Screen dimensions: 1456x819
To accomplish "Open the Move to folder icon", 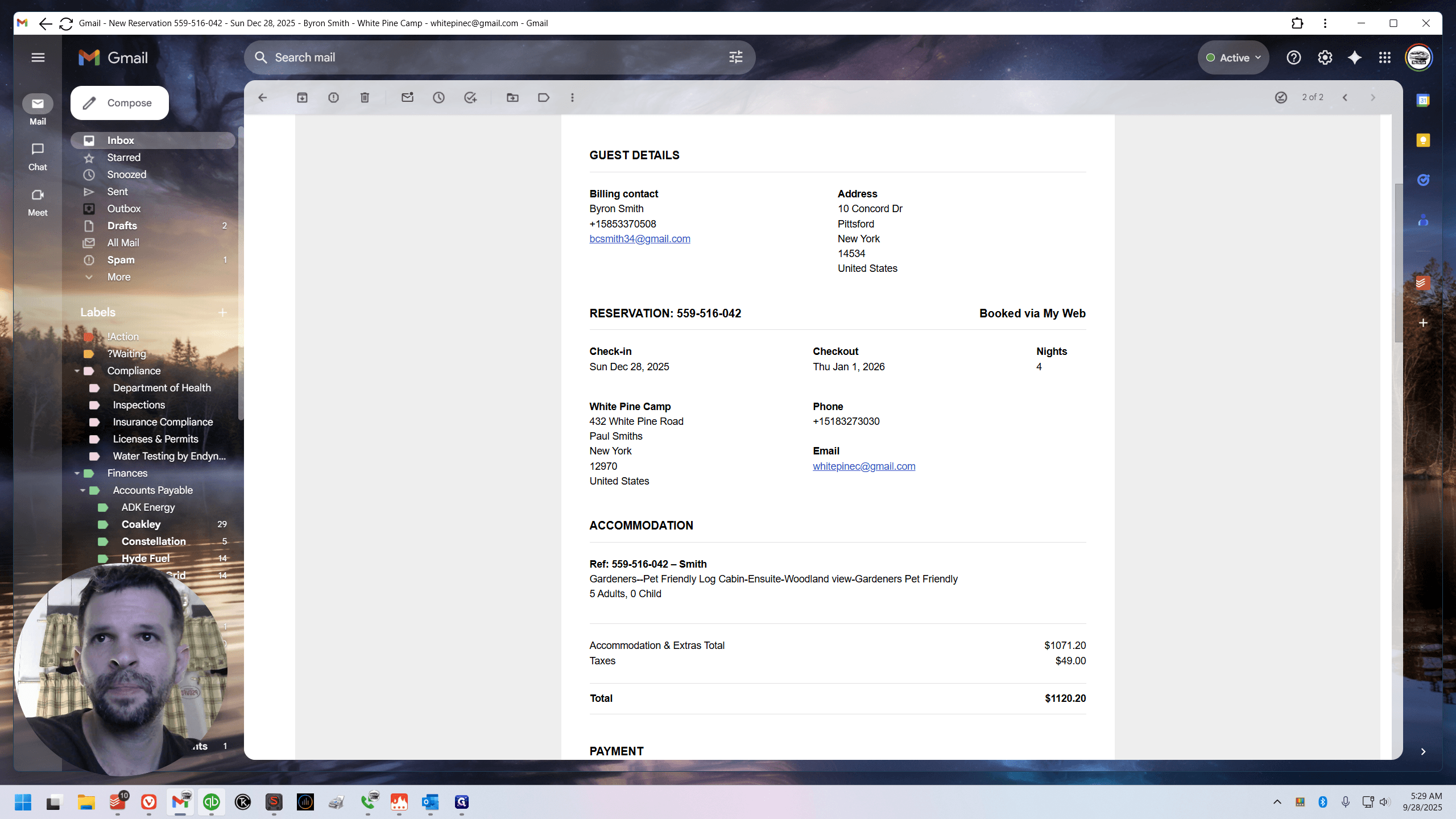I will [x=512, y=98].
